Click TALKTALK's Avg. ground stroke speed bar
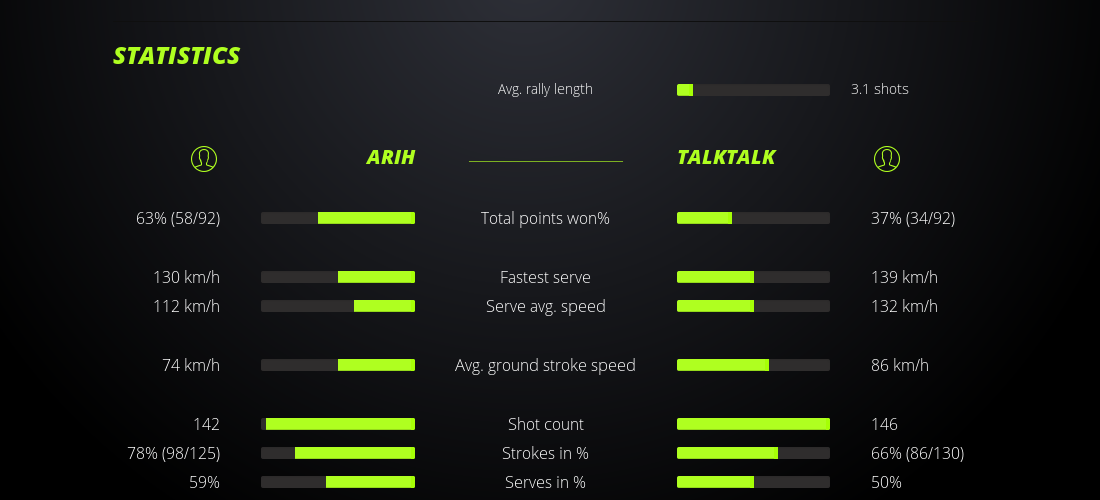 [x=753, y=365]
